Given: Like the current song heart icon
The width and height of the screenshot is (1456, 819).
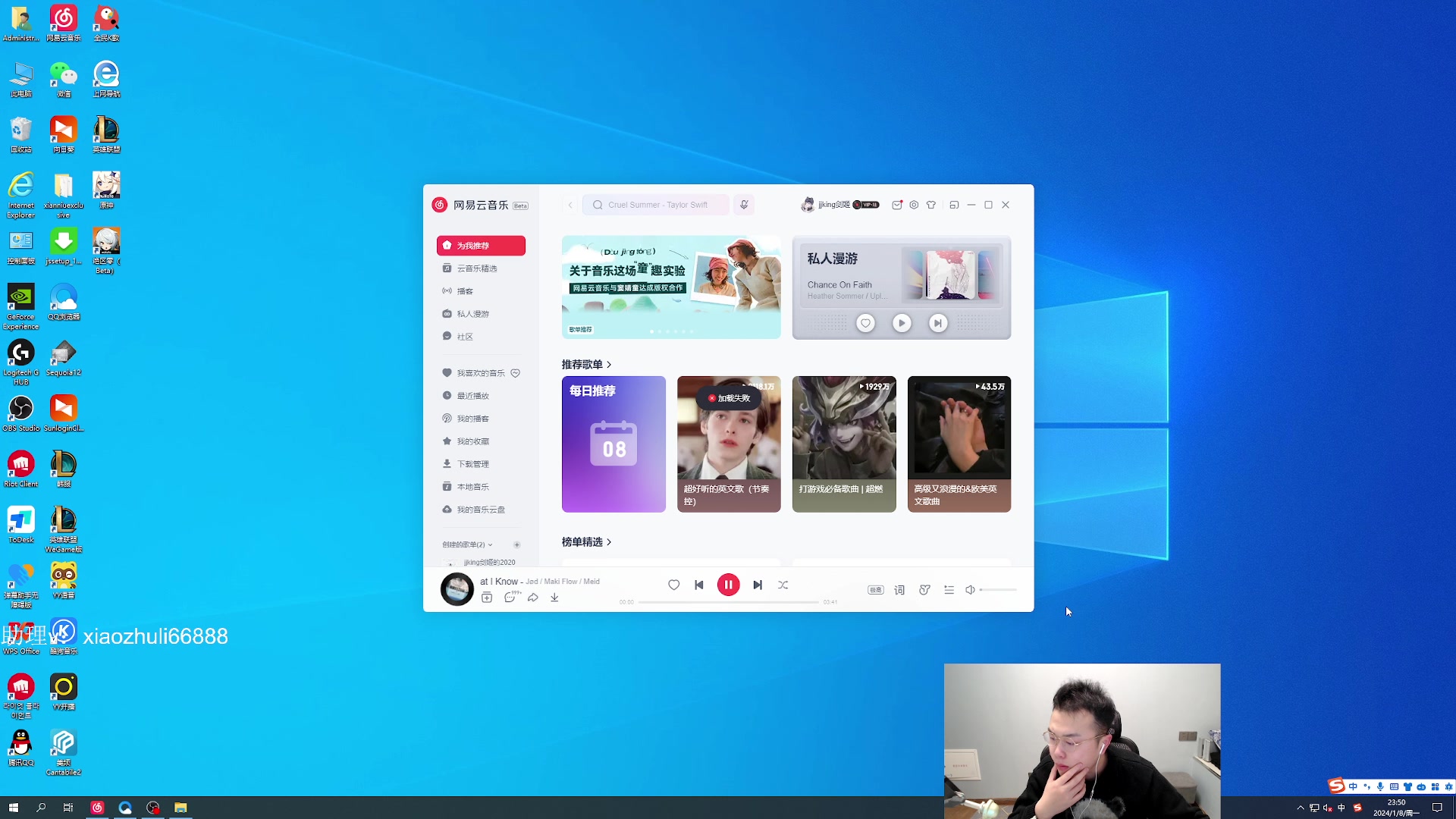Looking at the screenshot, I should (x=673, y=585).
